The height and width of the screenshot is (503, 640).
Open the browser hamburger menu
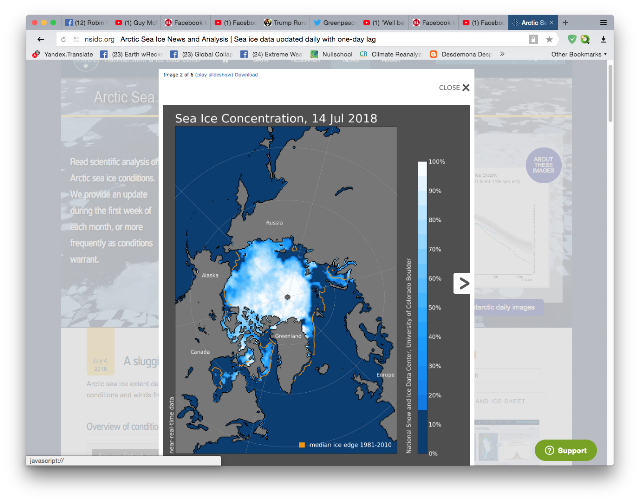tap(603, 22)
